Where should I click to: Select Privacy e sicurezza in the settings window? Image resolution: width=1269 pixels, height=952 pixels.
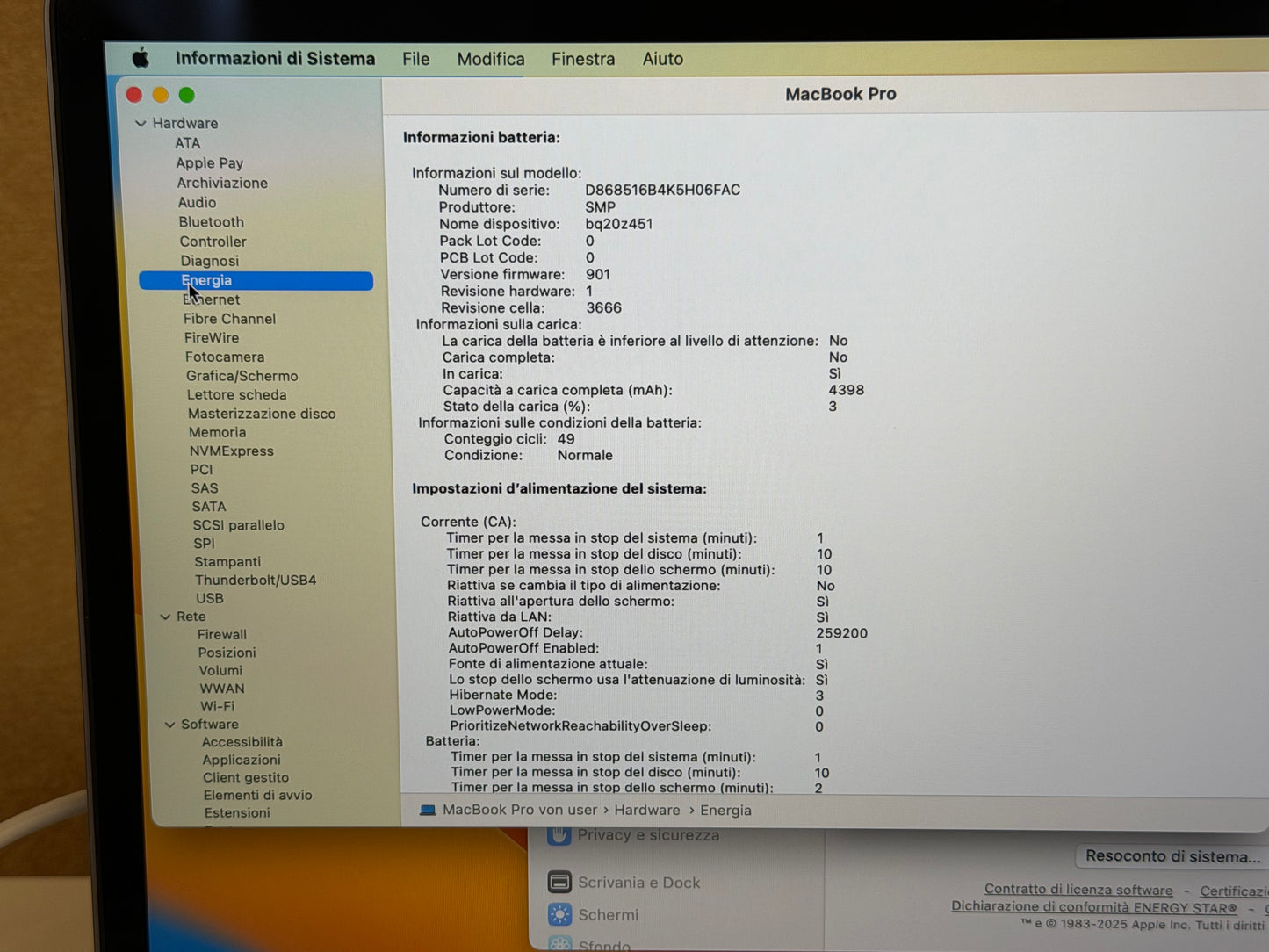click(648, 835)
